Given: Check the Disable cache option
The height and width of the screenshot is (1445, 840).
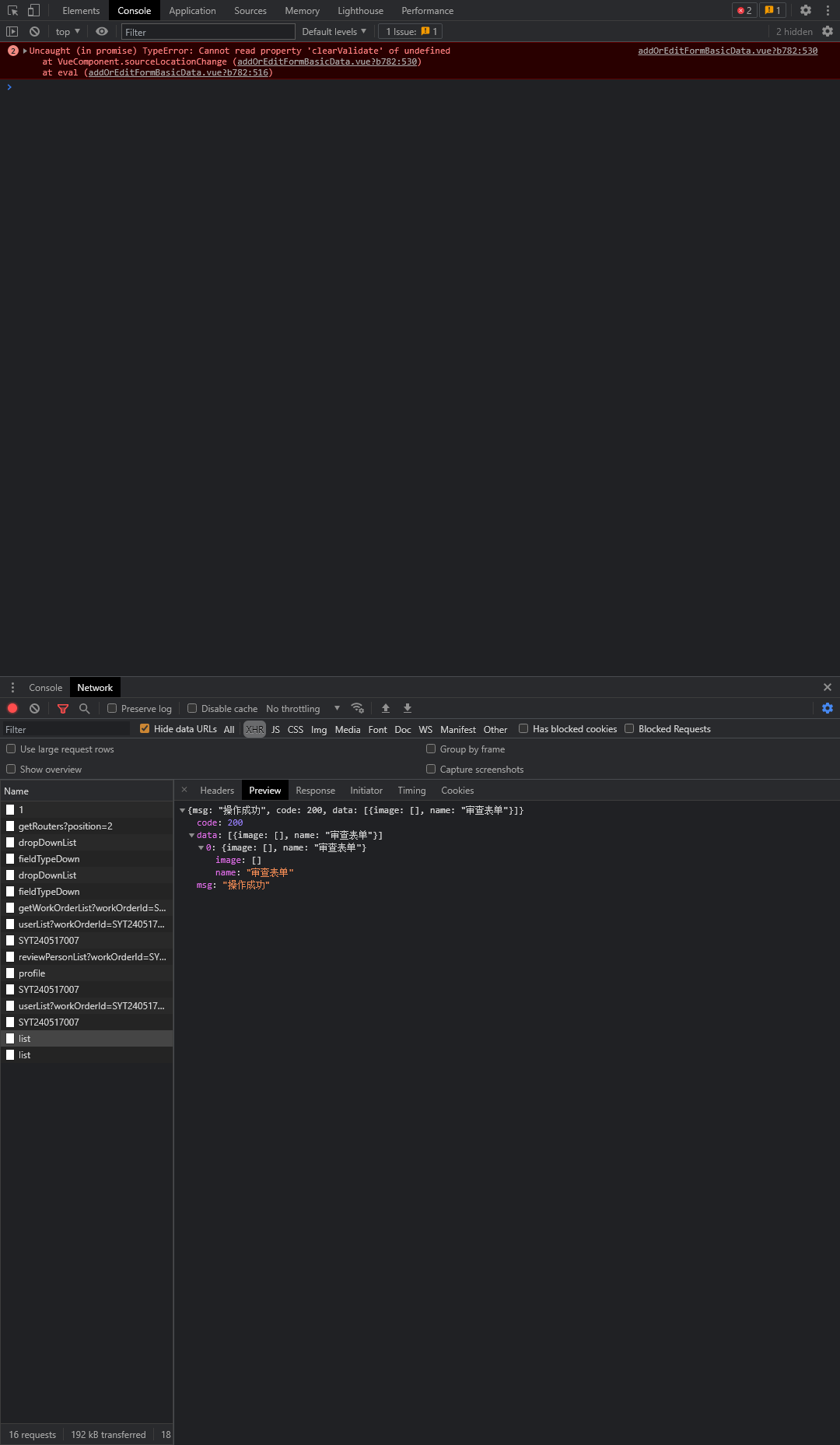Looking at the screenshot, I should pyautogui.click(x=192, y=708).
